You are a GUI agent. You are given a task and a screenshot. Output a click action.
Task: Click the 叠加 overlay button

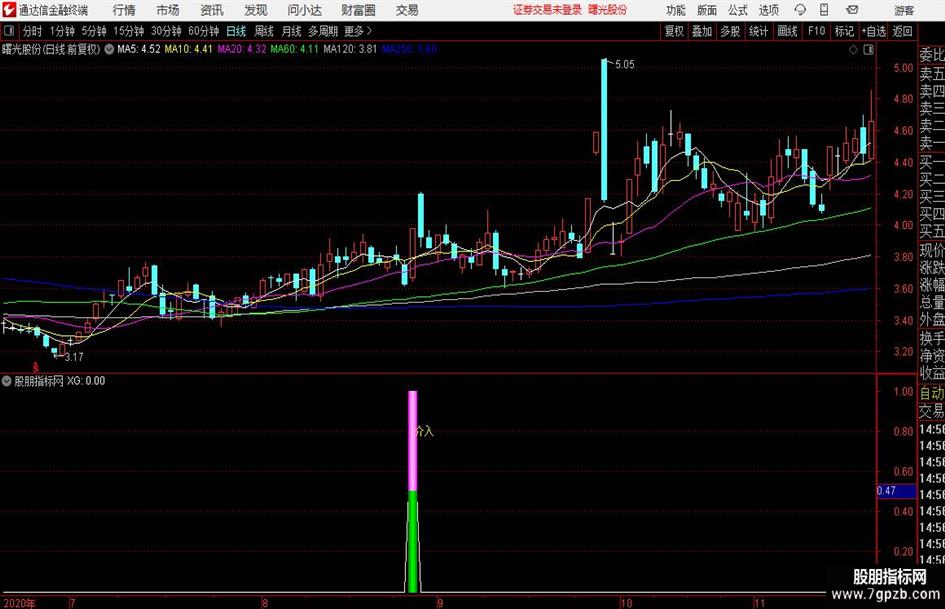click(x=702, y=31)
